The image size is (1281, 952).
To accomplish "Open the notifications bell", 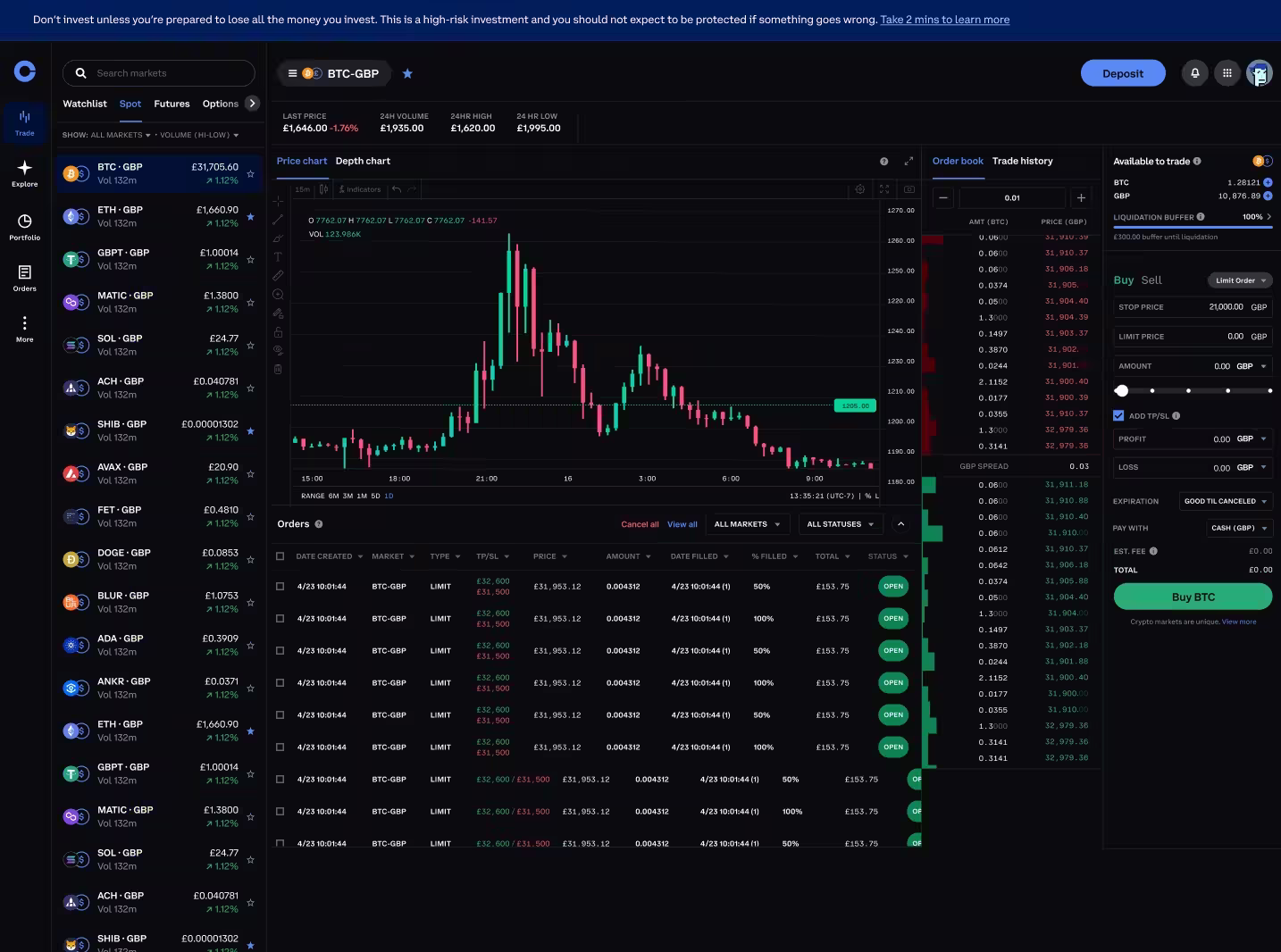I will pyautogui.click(x=1194, y=73).
